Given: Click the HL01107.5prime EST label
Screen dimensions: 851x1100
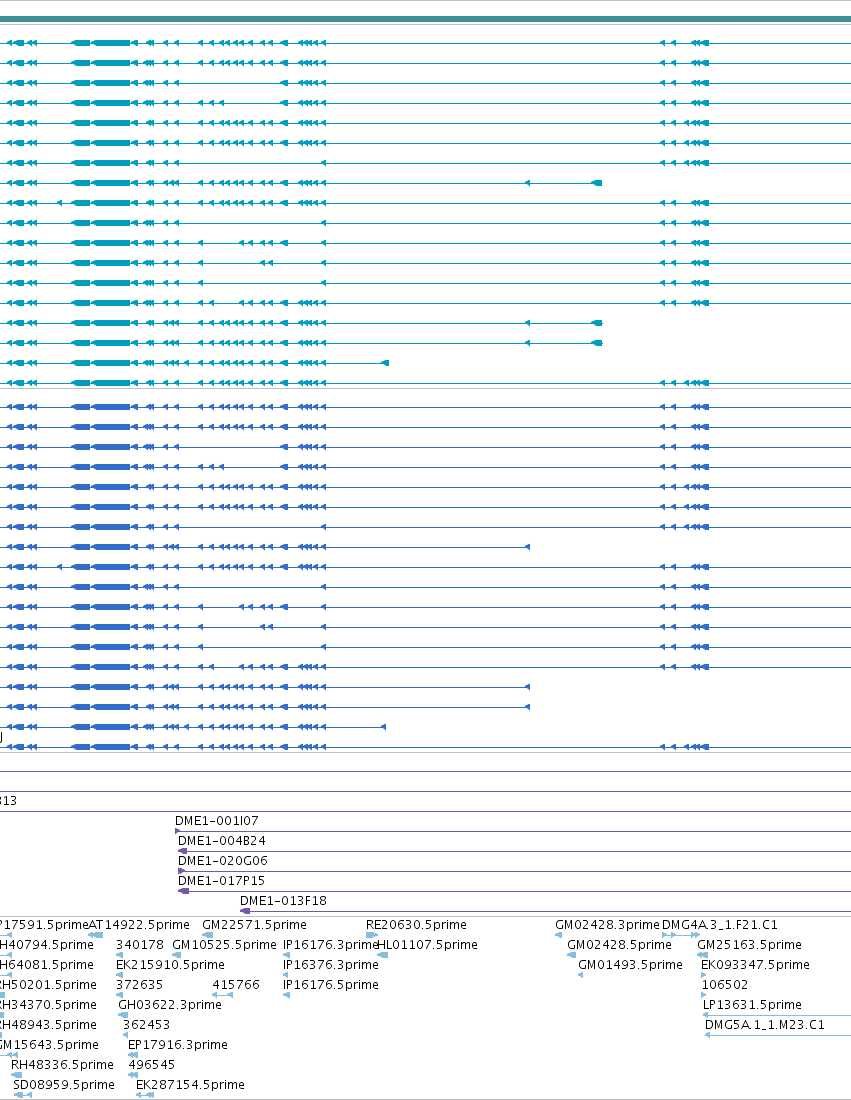Looking at the screenshot, I should pyautogui.click(x=428, y=945).
